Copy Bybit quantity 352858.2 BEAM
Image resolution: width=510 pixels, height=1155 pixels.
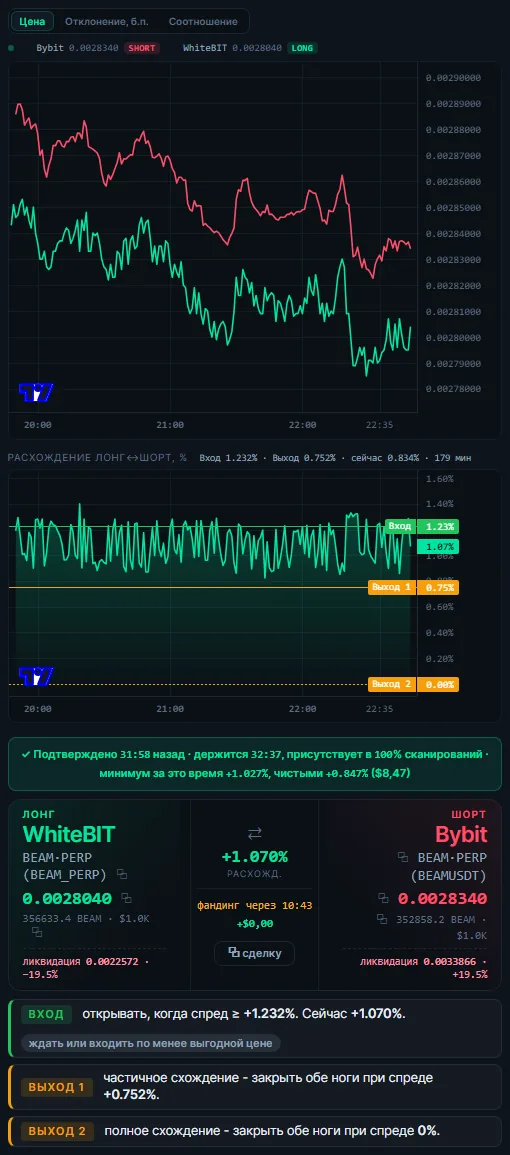[x=382, y=919]
